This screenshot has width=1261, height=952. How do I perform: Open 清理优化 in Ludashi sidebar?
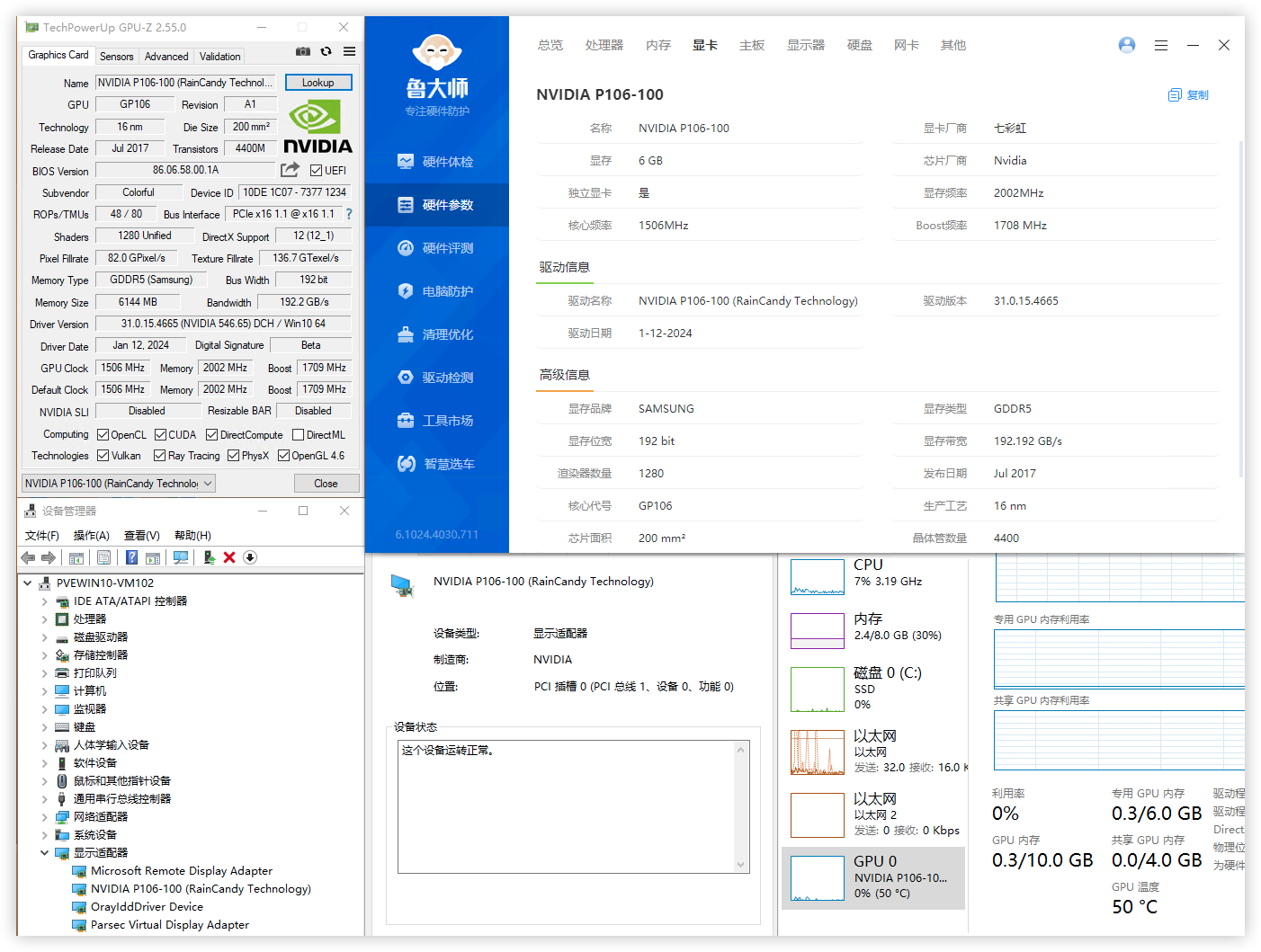(x=436, y=334)
